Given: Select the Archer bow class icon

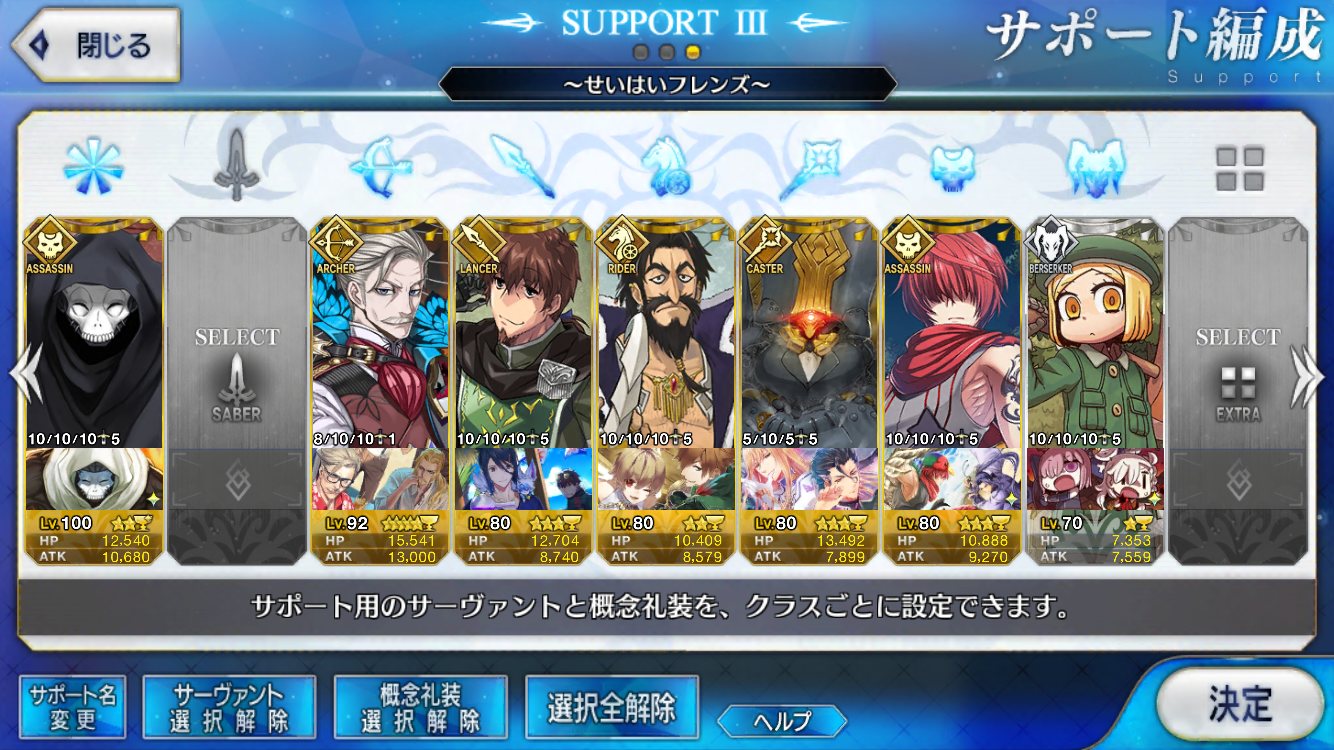Looking at the screenshot, I should 380,166.
